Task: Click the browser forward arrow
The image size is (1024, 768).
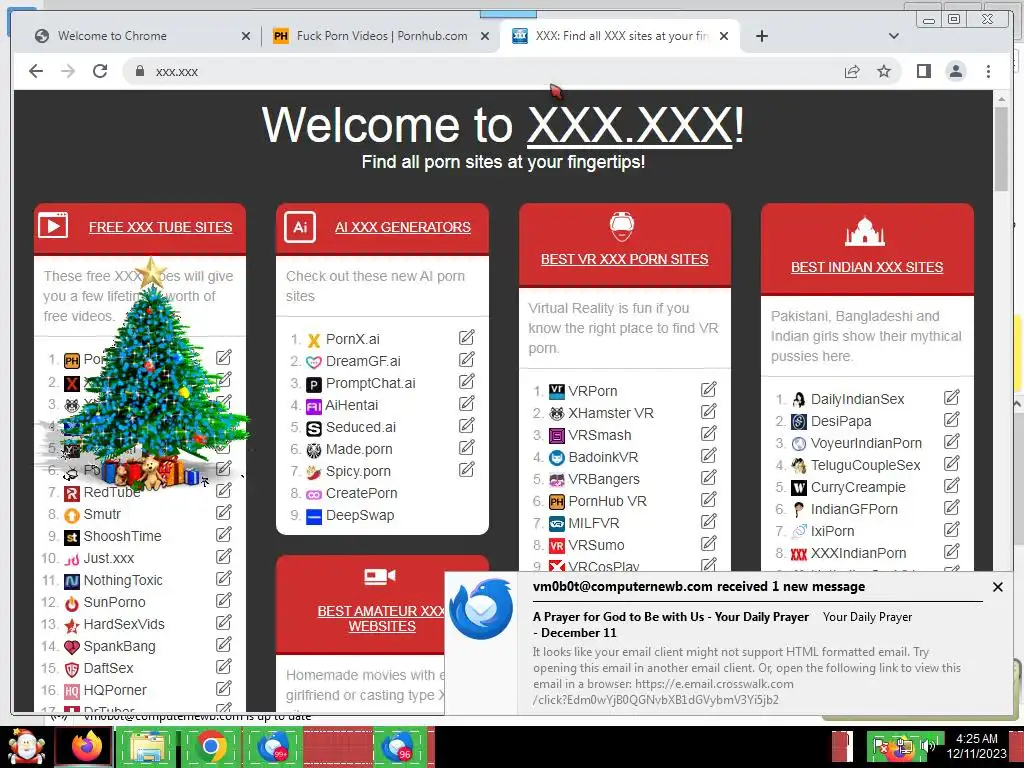Action: 68,71
